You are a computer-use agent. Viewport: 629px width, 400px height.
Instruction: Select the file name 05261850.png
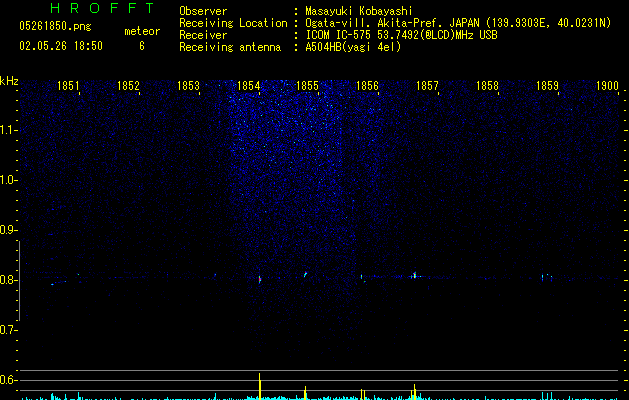pos(55,26)
